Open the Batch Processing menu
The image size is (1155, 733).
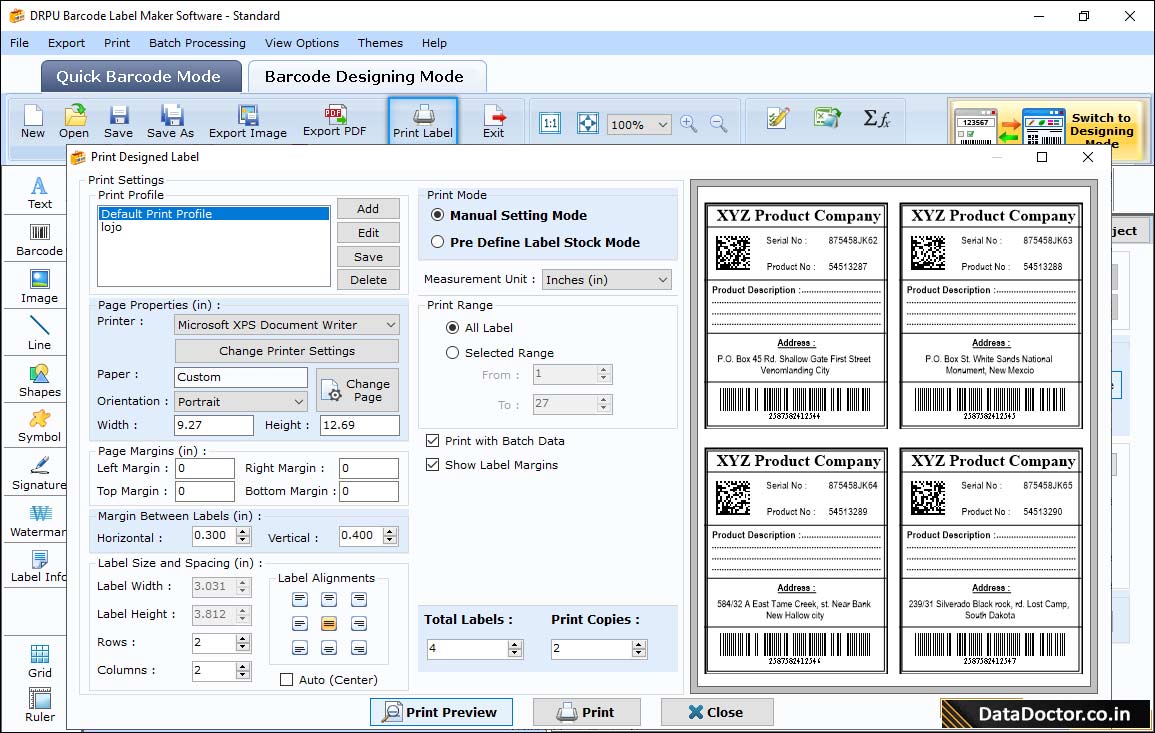(197, 43)
